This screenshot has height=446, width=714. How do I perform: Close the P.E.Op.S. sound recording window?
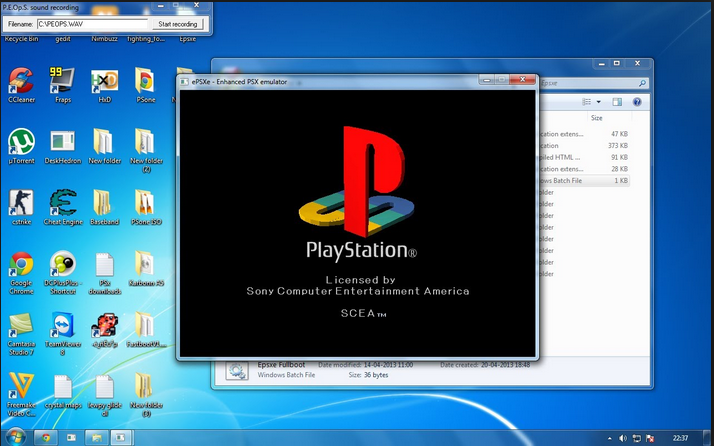[x=197, y=5]
